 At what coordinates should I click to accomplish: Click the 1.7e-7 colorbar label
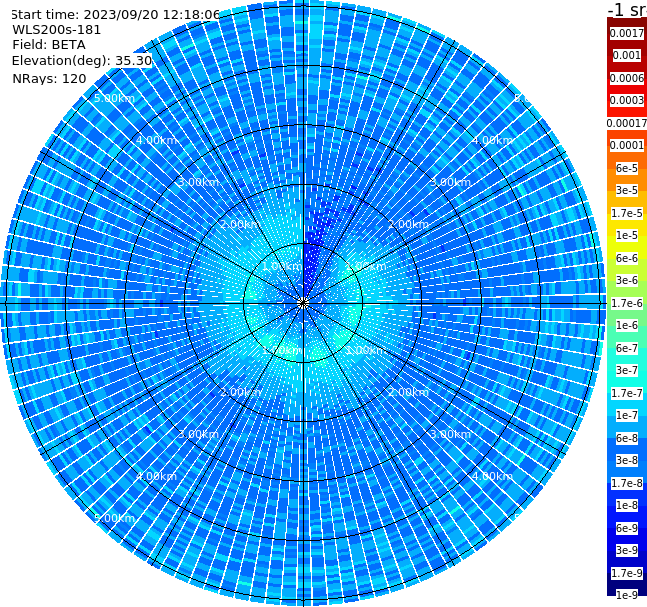[x=627, y=393]
